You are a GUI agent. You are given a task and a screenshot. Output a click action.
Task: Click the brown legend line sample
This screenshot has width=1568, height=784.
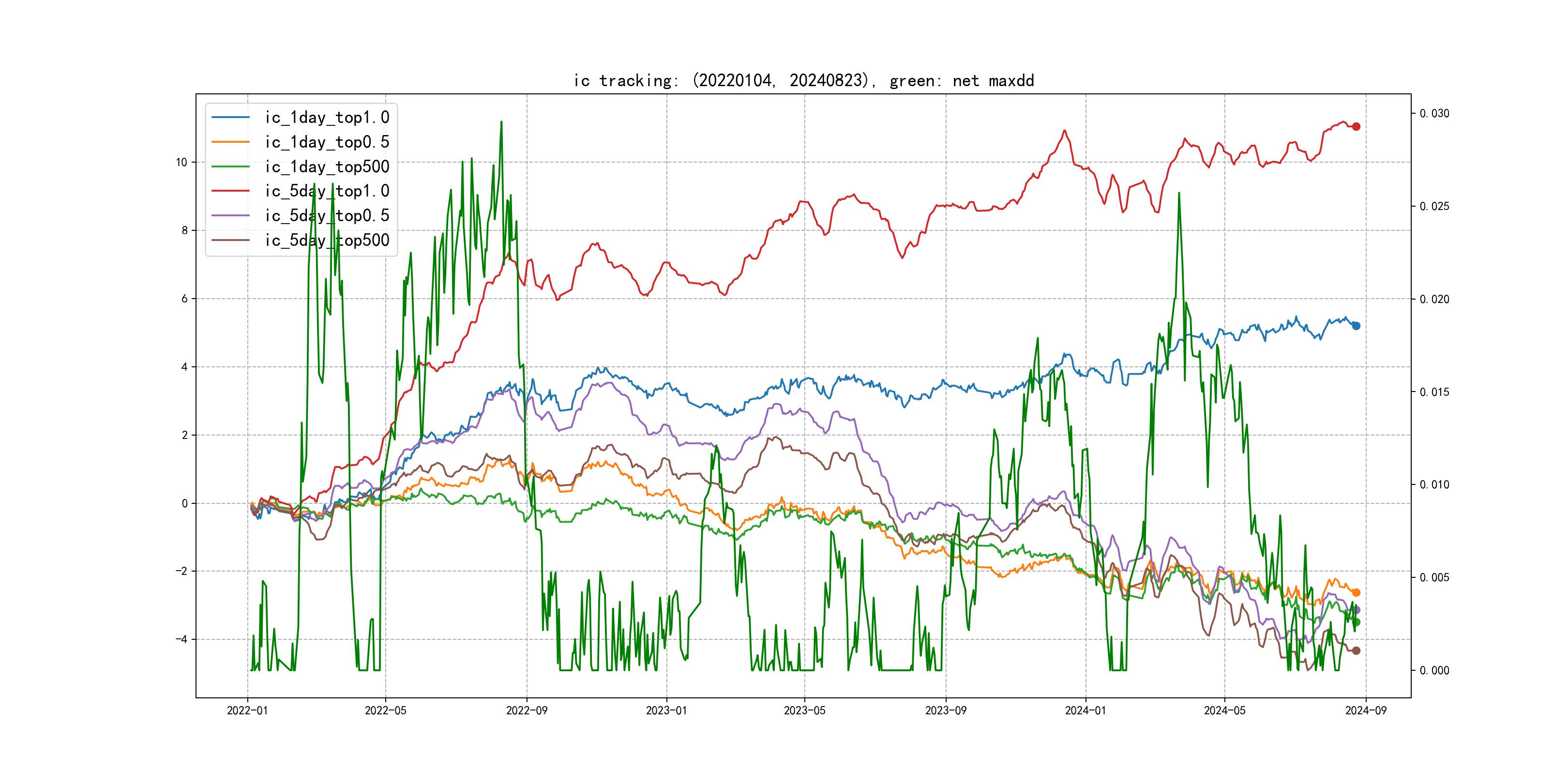(x=230, y=241)
